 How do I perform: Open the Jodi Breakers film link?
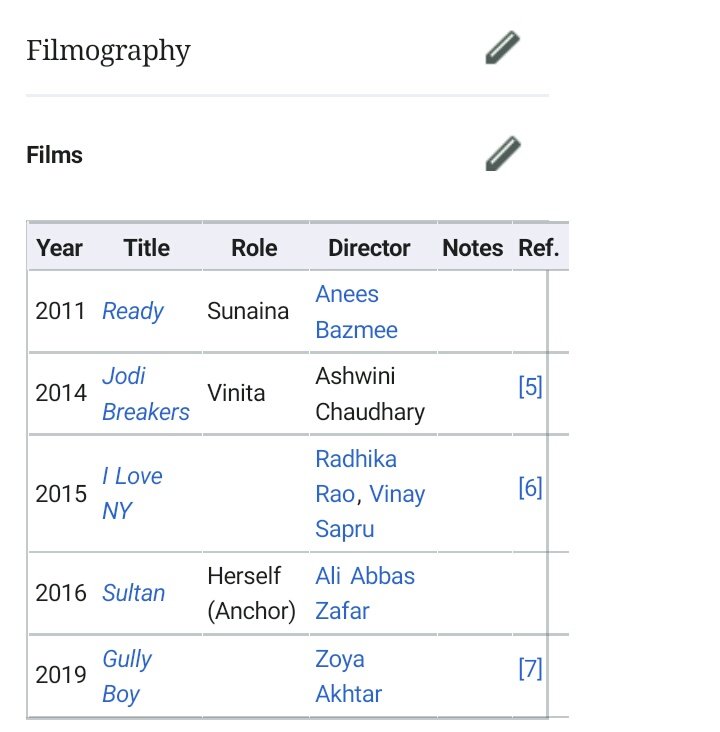[146, 394]
